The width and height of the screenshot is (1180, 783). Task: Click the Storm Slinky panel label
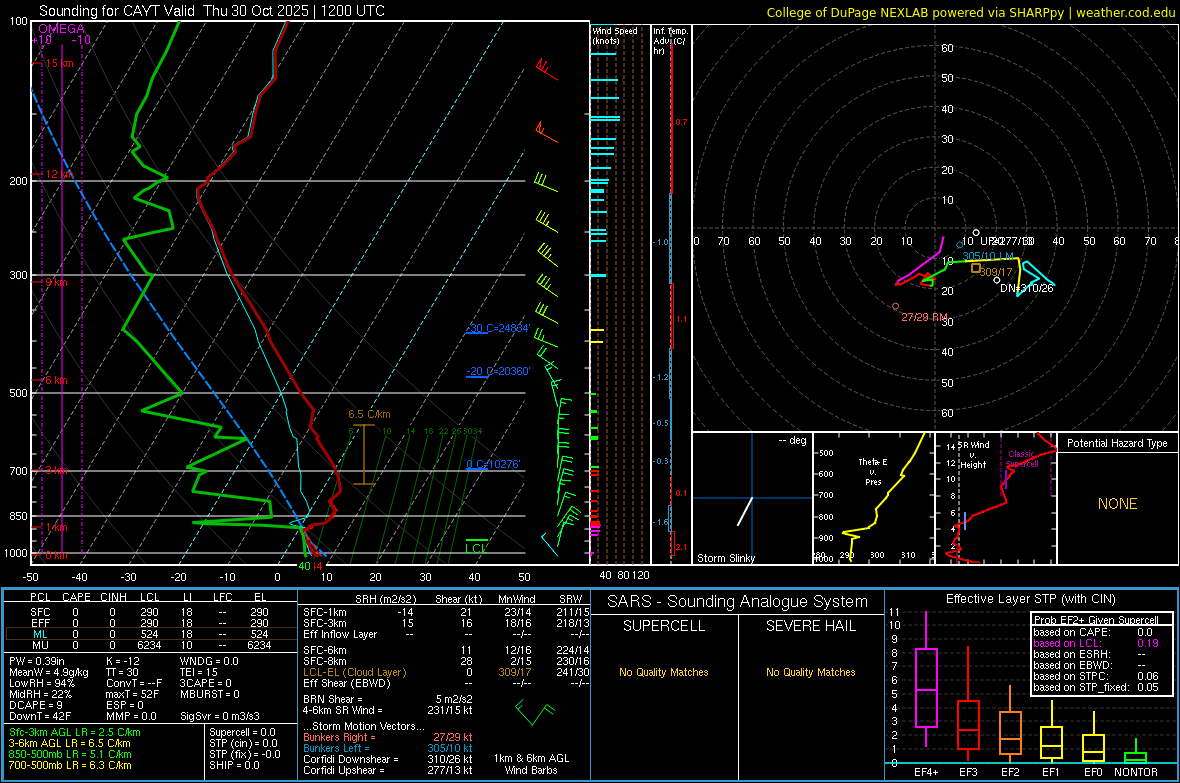pos(725,558)
